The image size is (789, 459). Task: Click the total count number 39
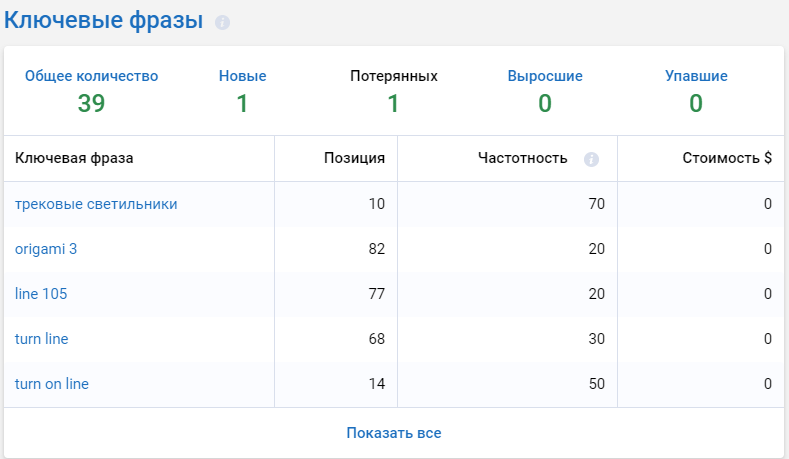click(x=92, y=104)
